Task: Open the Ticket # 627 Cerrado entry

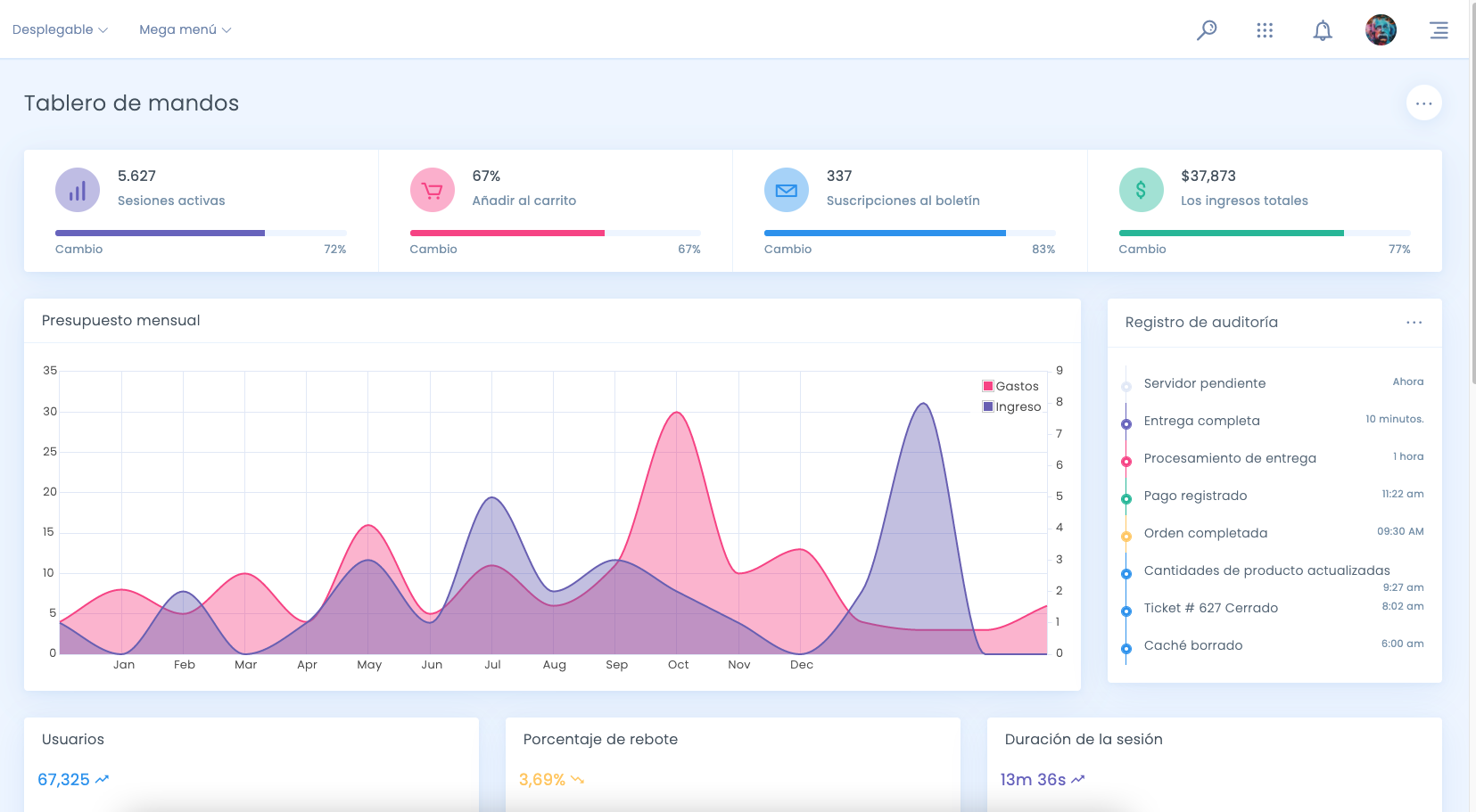Action: tap(1210, 608)
